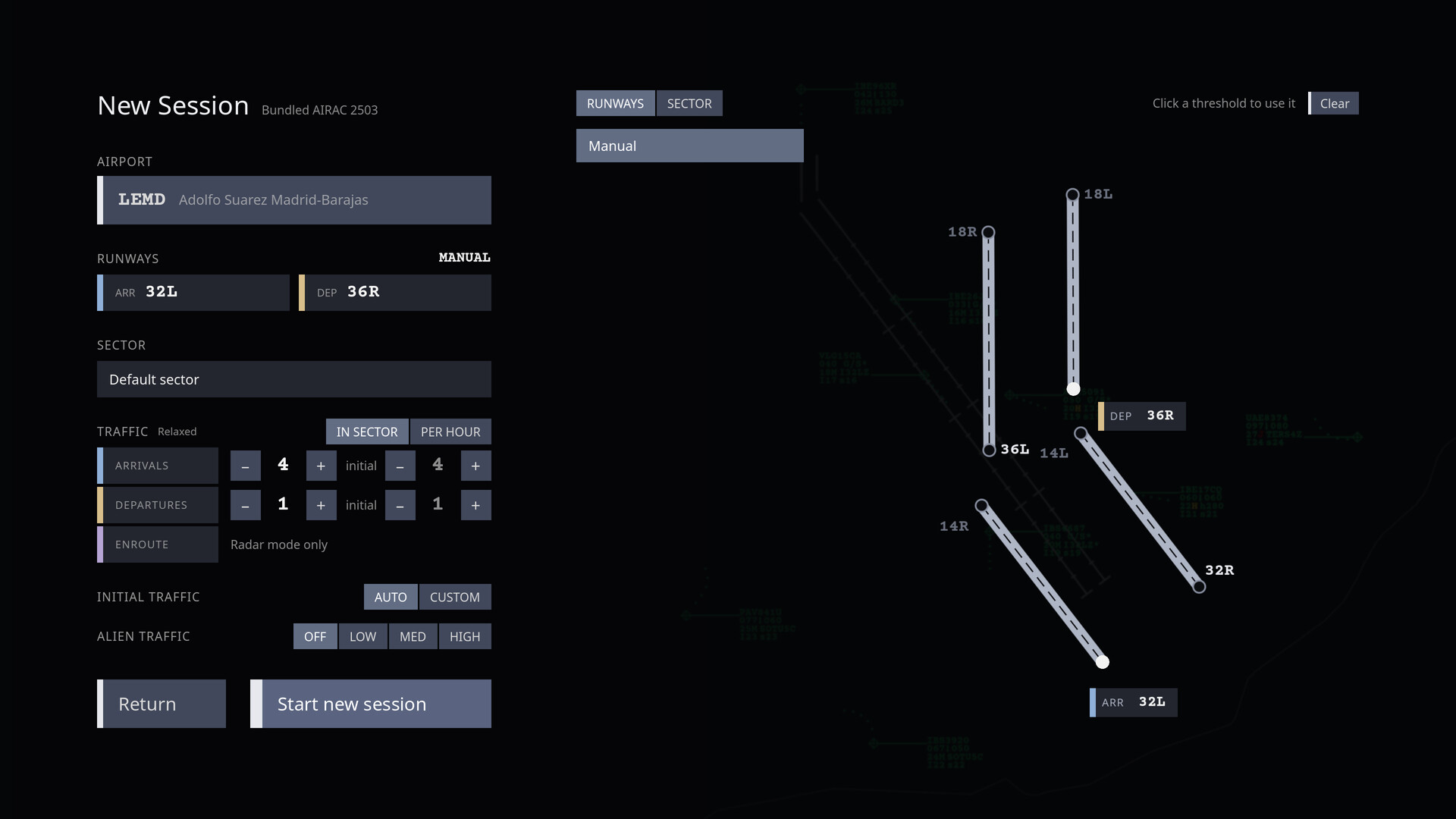Click the 14R runway label
This screenshot has height=819, width=1456.
pyautogui.click(x=954, y=526)
